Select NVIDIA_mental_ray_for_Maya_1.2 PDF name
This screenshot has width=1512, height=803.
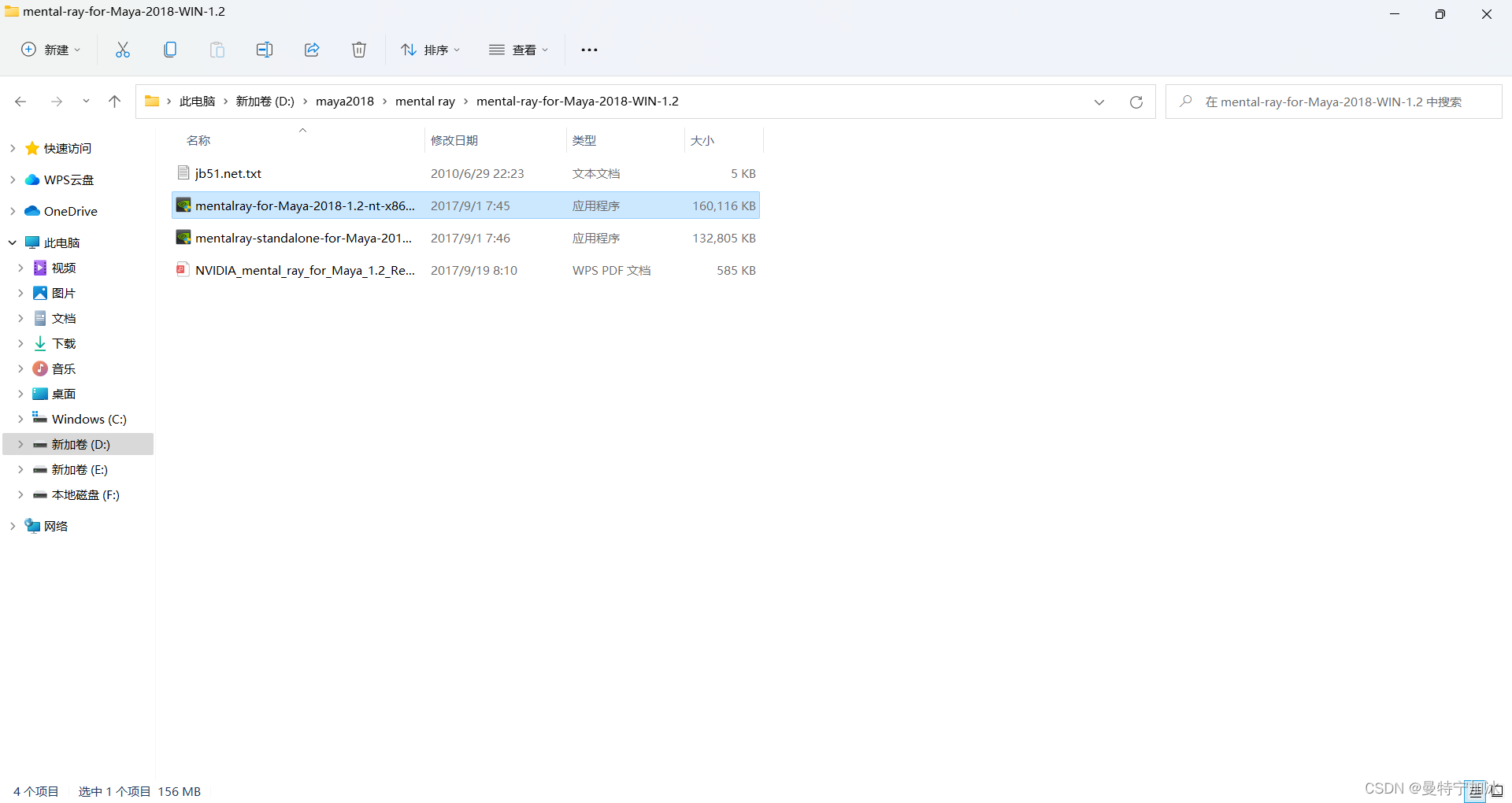point(306,270)
